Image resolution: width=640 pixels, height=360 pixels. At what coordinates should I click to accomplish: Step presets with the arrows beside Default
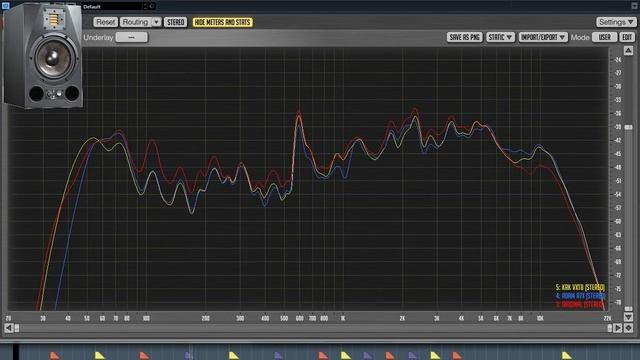coord(145,7)
